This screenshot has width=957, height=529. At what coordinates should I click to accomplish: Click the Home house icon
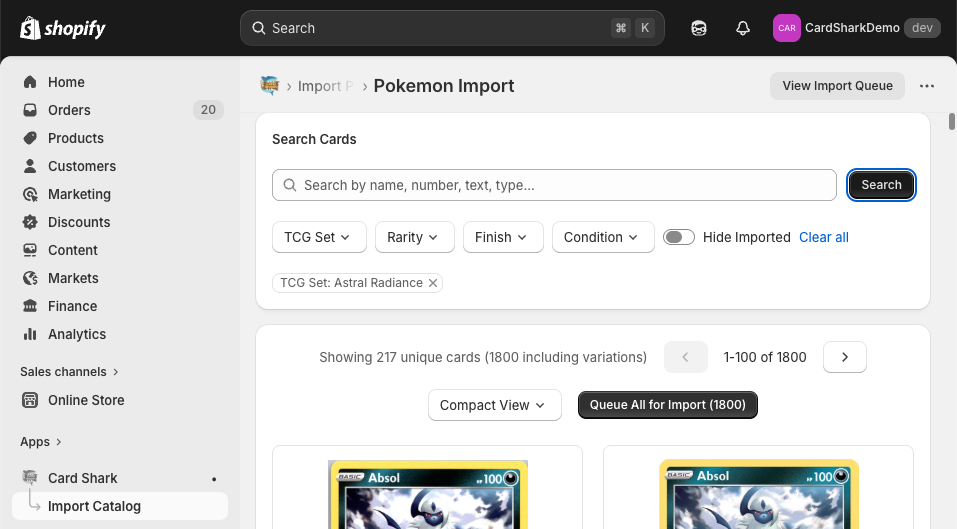[x=30, y=82]
